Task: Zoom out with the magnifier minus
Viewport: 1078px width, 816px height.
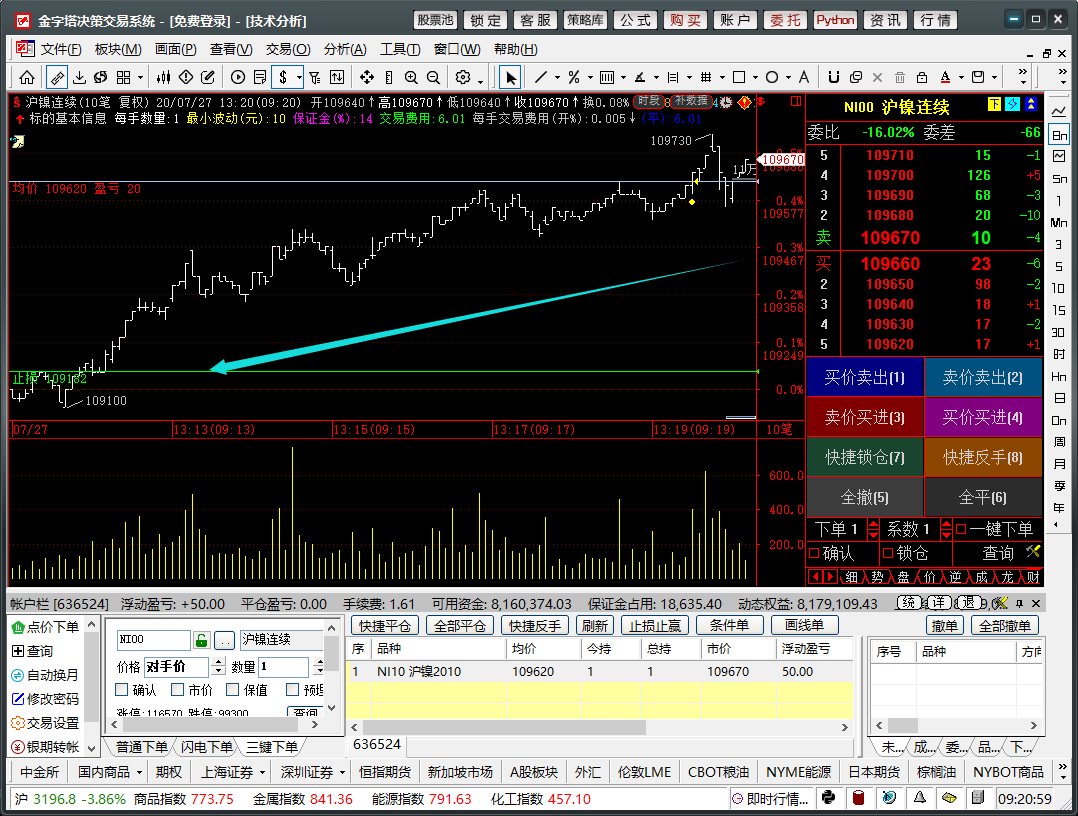Action: [433, 77]
